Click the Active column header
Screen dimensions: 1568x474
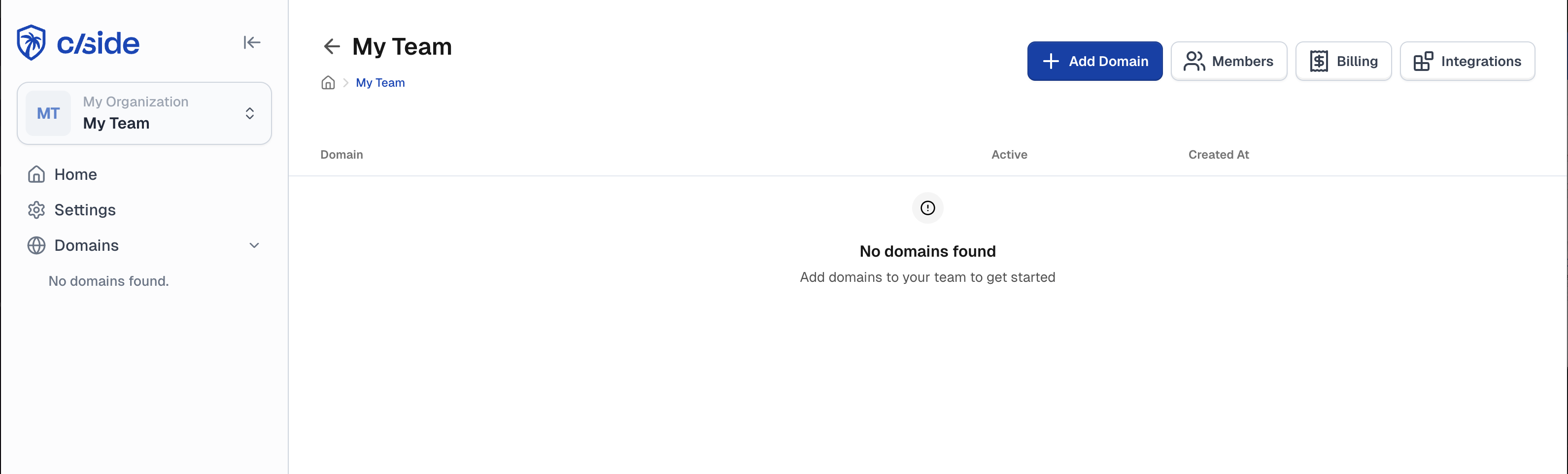1009,155
